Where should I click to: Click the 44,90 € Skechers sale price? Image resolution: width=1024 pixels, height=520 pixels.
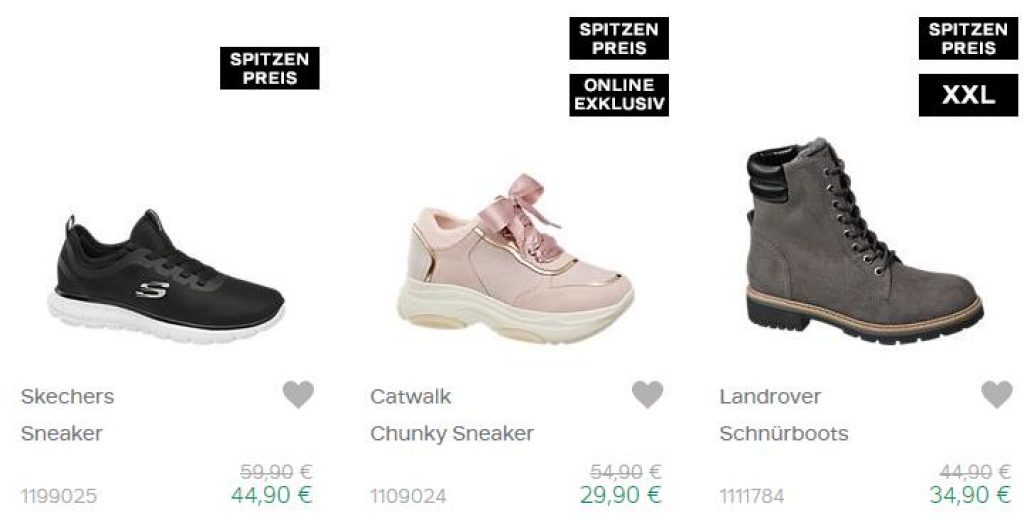click(x=272, y=495)
